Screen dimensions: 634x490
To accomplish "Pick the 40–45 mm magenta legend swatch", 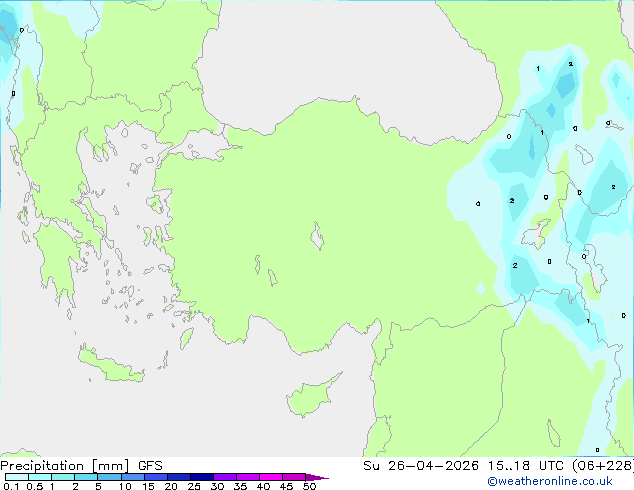I will (x=271, y=477).
